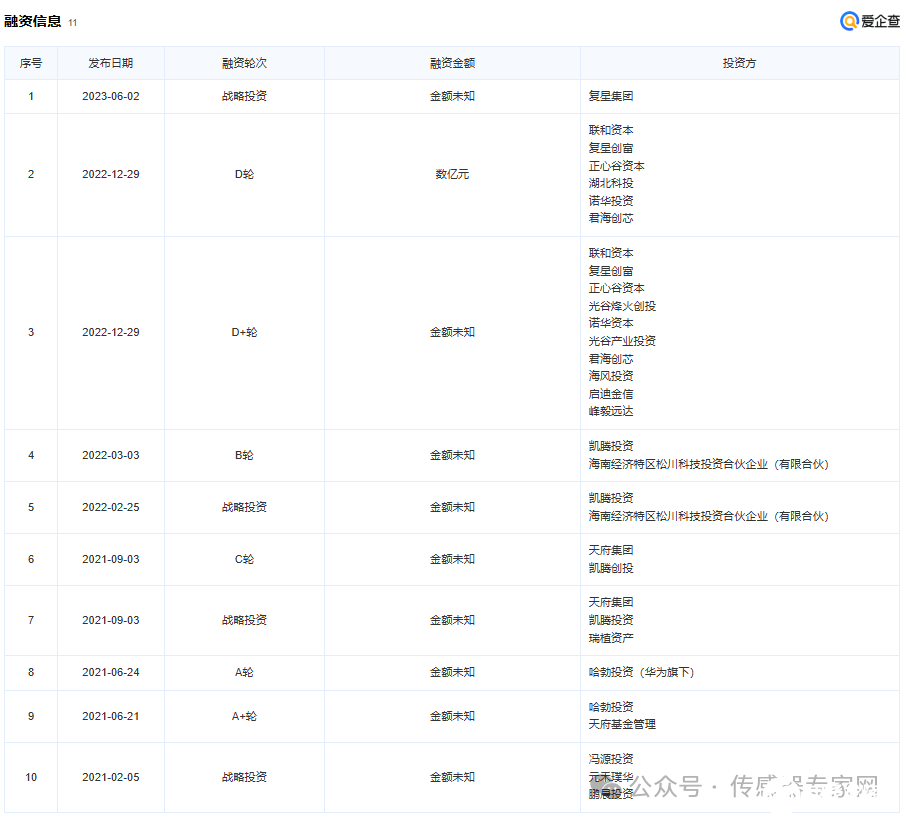This screenshot has height=822, width=907.
Task: Select the 投资方 column header
Action: coord(739,63)
